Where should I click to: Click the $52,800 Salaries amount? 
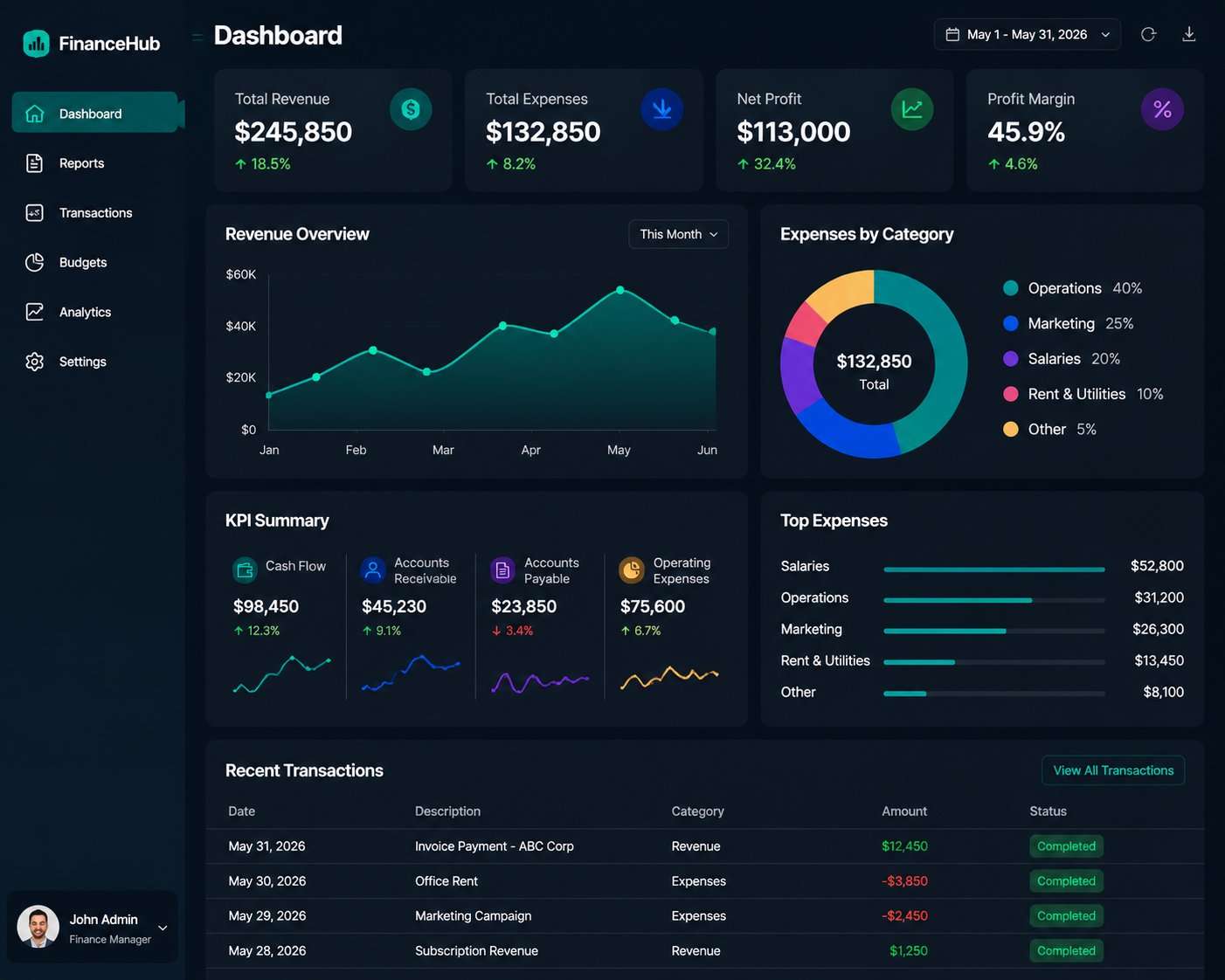[x=1157, y=566]
